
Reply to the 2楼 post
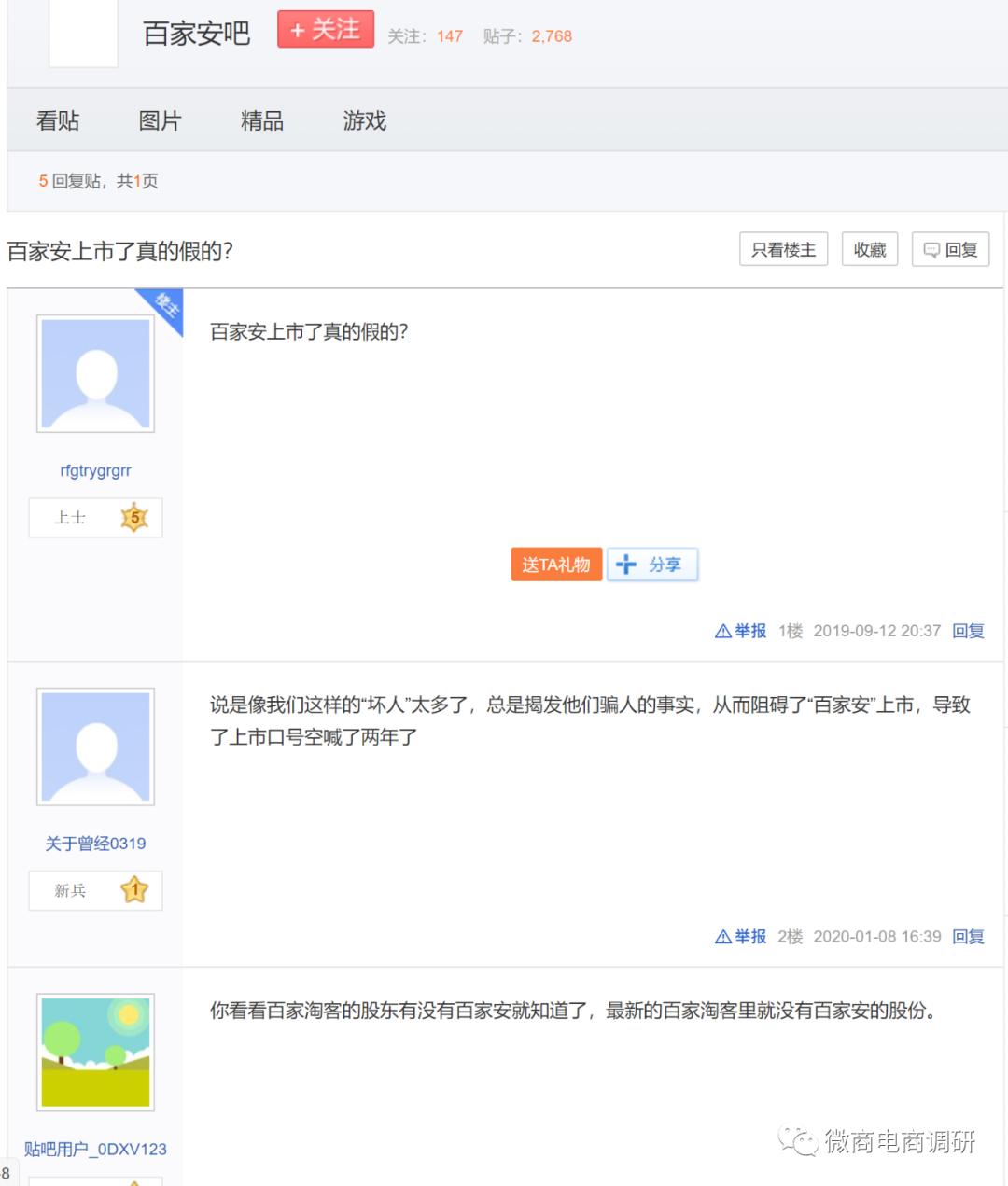(x=968, y=936)
